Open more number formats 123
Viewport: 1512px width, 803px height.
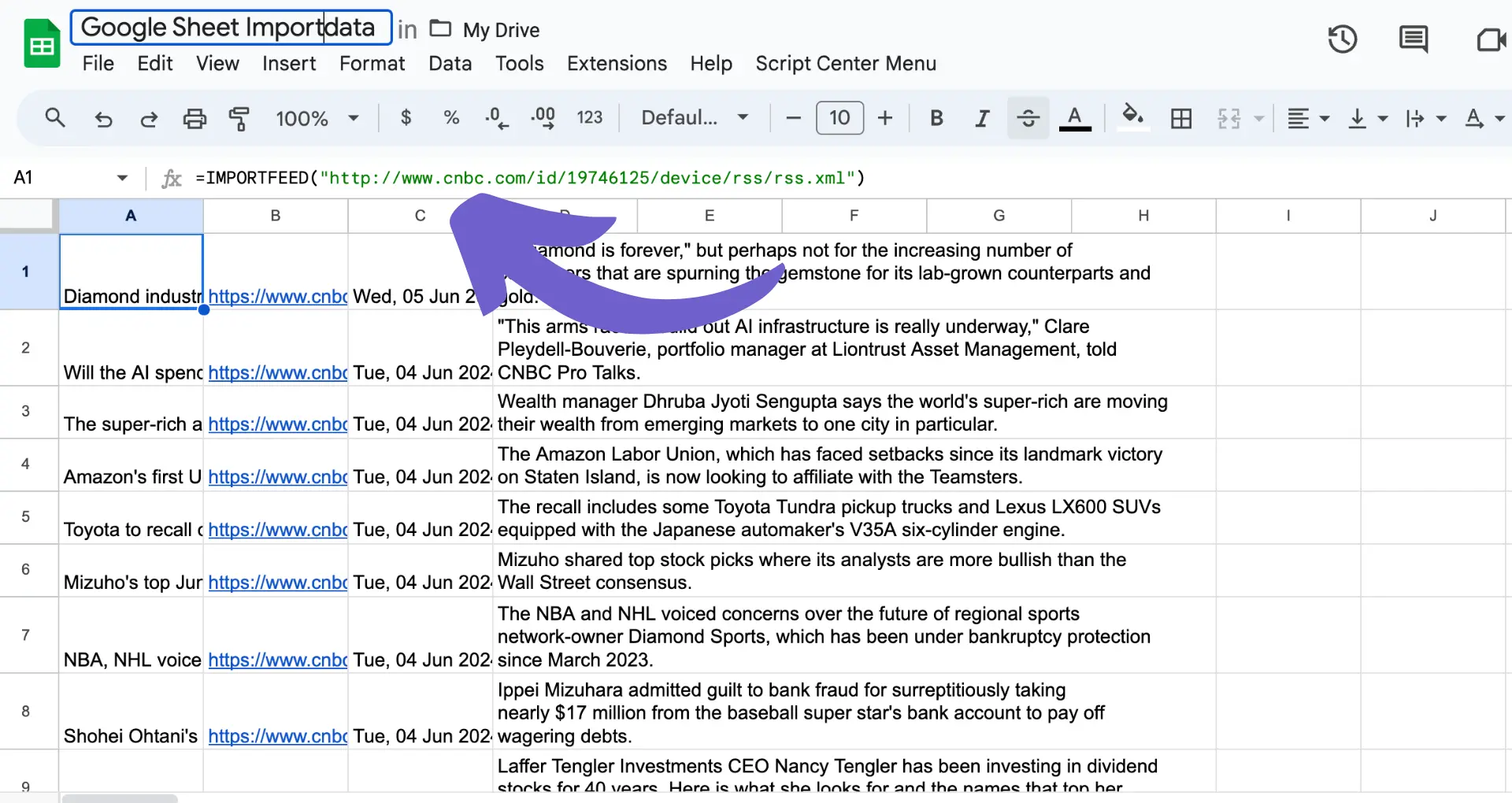pos(589,118)
